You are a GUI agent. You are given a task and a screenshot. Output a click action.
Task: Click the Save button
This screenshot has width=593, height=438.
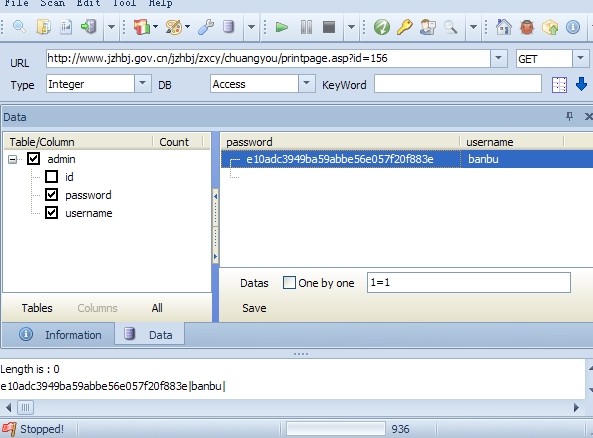click(254, 308)
